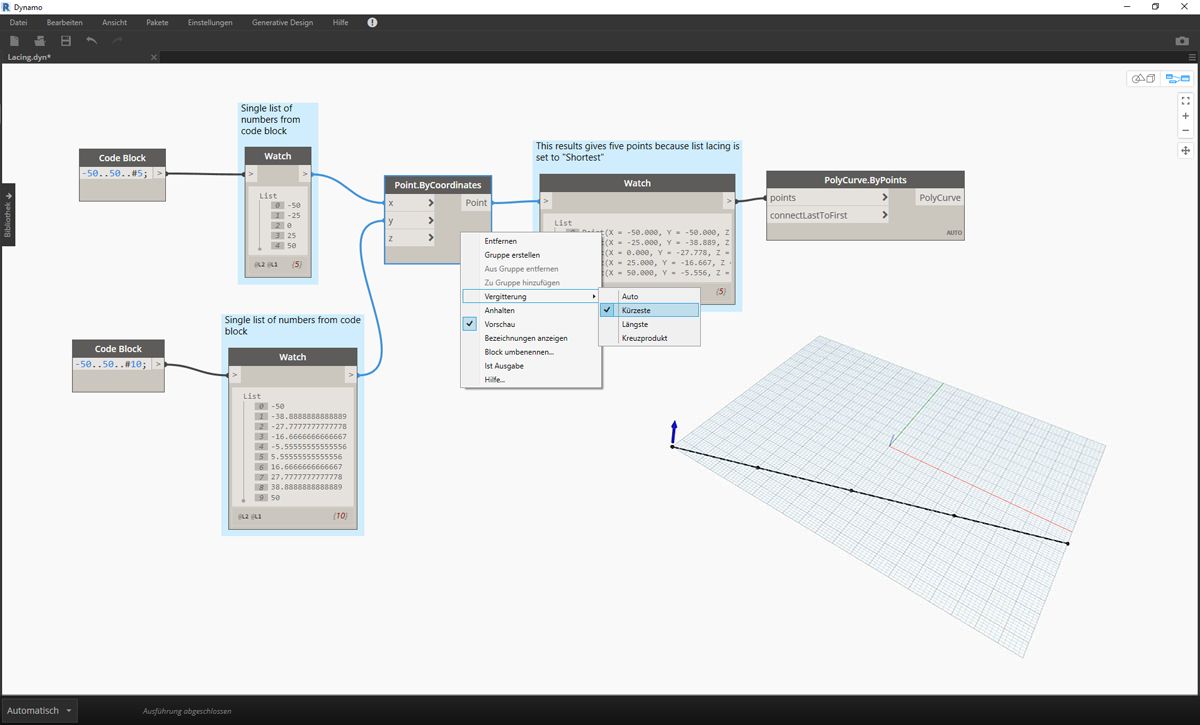Click 'Ausführung abgeschlossen' status text

coord(187,711)
